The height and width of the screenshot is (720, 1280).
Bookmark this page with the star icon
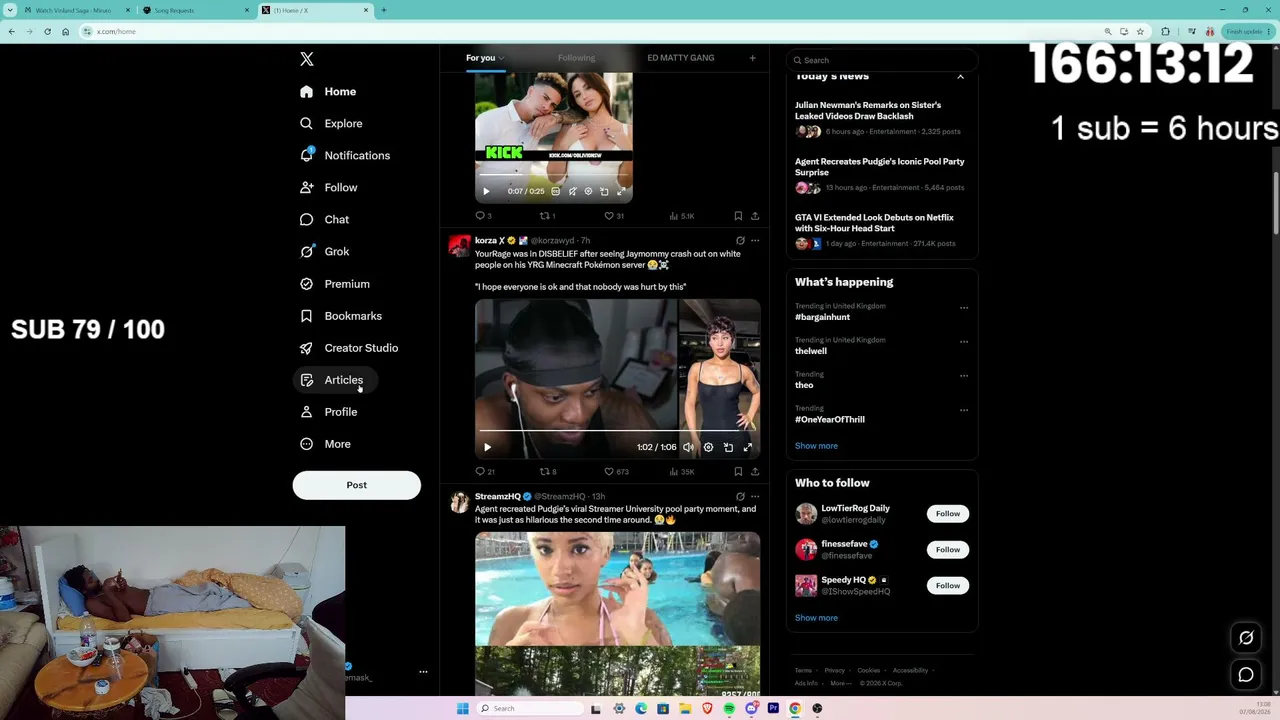click(x=1140, y=31)
